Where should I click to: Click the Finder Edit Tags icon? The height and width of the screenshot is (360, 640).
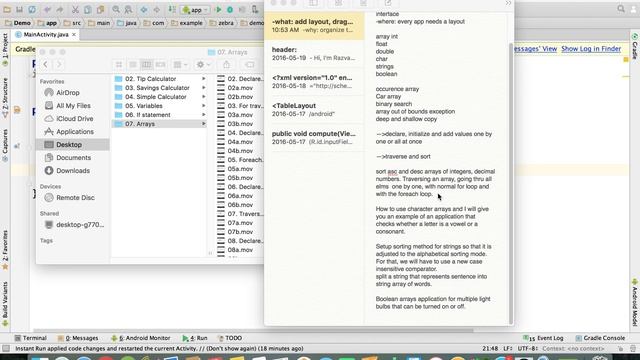(x=250, y=64)
